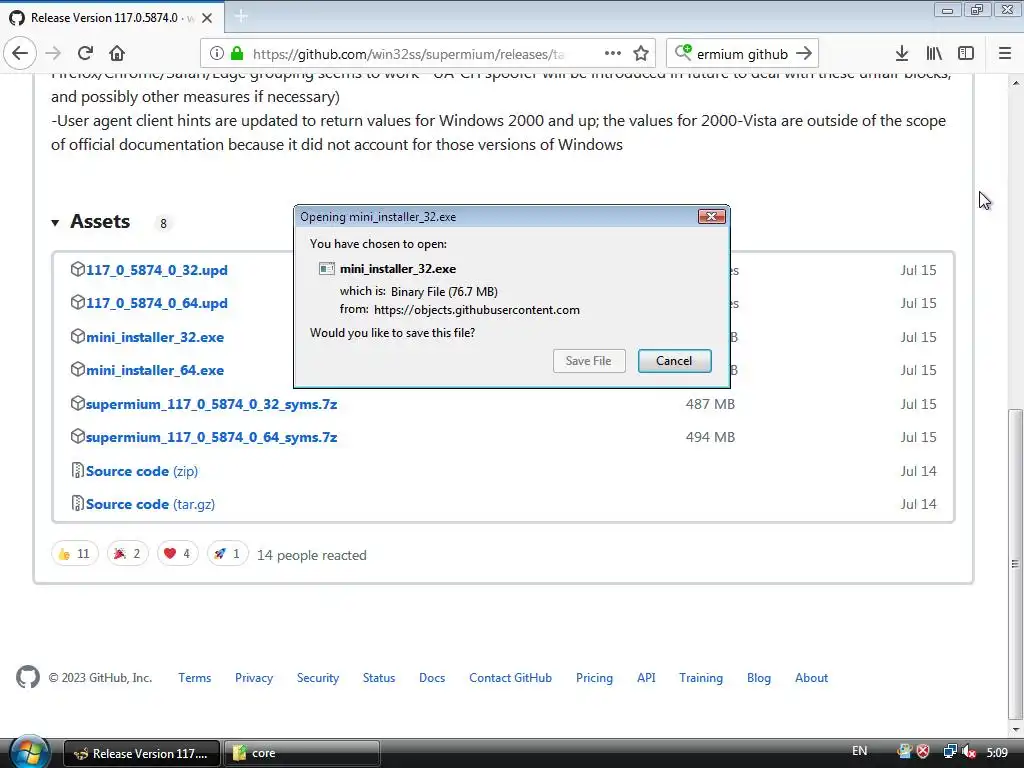Download Source code (tar.gz)
The width and height of the screenshot is (1024, 768).
click(x=150, y=504)
